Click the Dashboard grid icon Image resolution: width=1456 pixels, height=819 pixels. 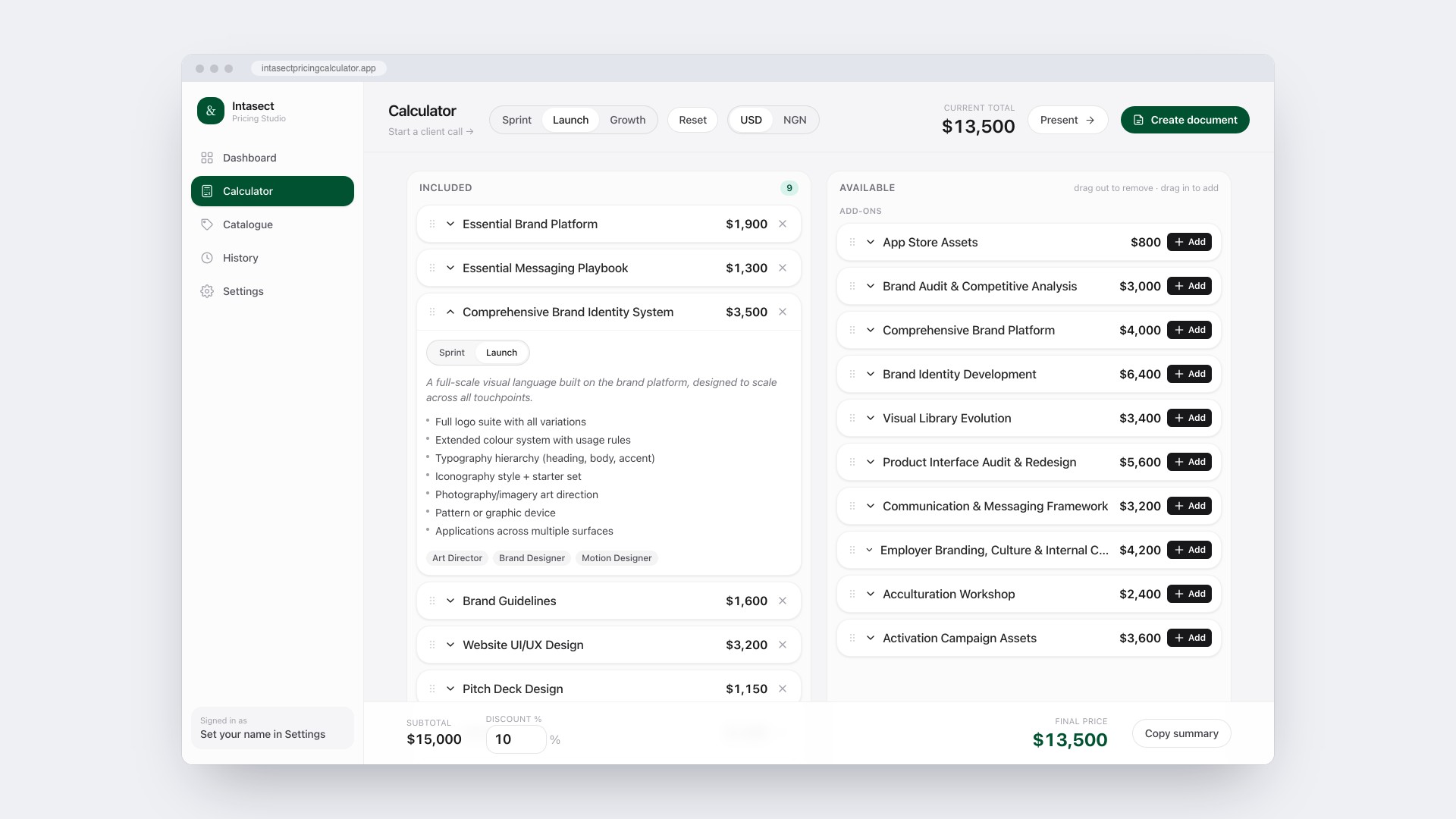coord(207,158)
